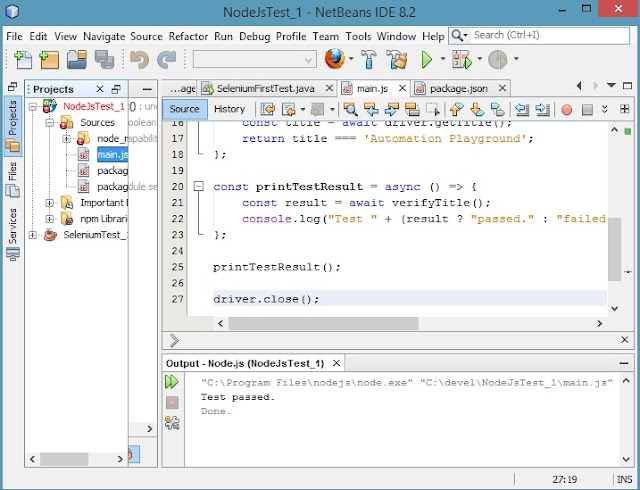Toggle Rectangular Selection mode

tap(433, 109)
